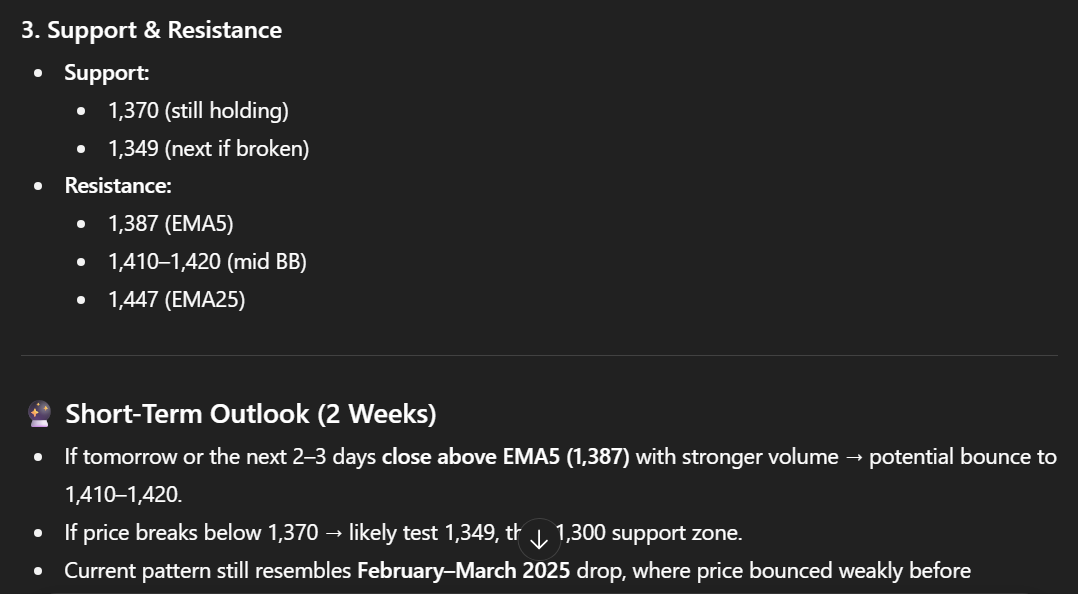The height and width of the screenshot is (594, 1078).
Task: Click the '1,300 support zone' text
Action: click(x=648, y=533)
